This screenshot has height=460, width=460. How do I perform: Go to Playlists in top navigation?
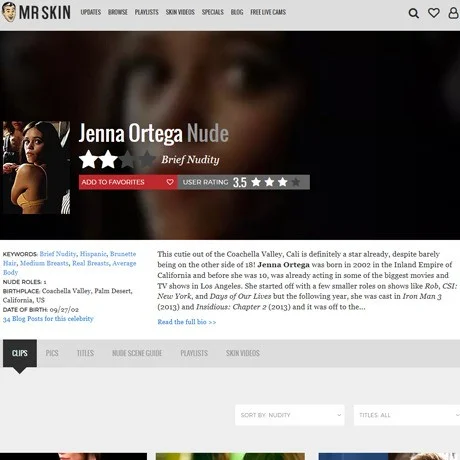tap(147, 12)
